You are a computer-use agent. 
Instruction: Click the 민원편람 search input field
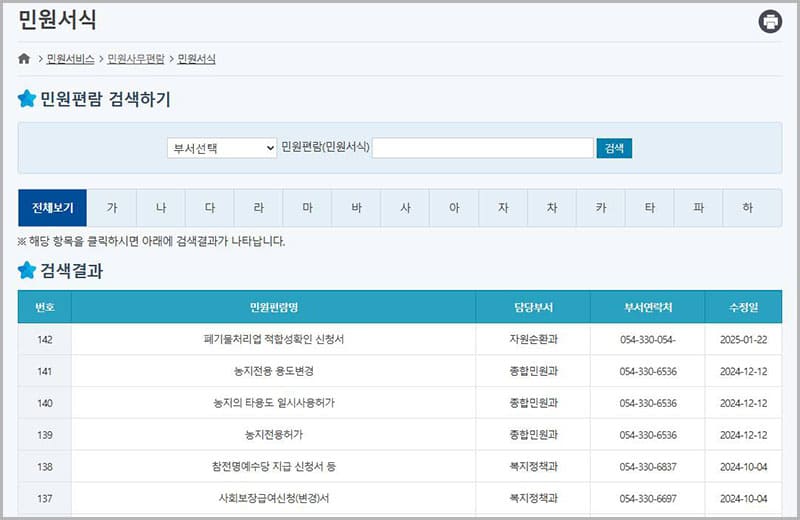point(482,148)
